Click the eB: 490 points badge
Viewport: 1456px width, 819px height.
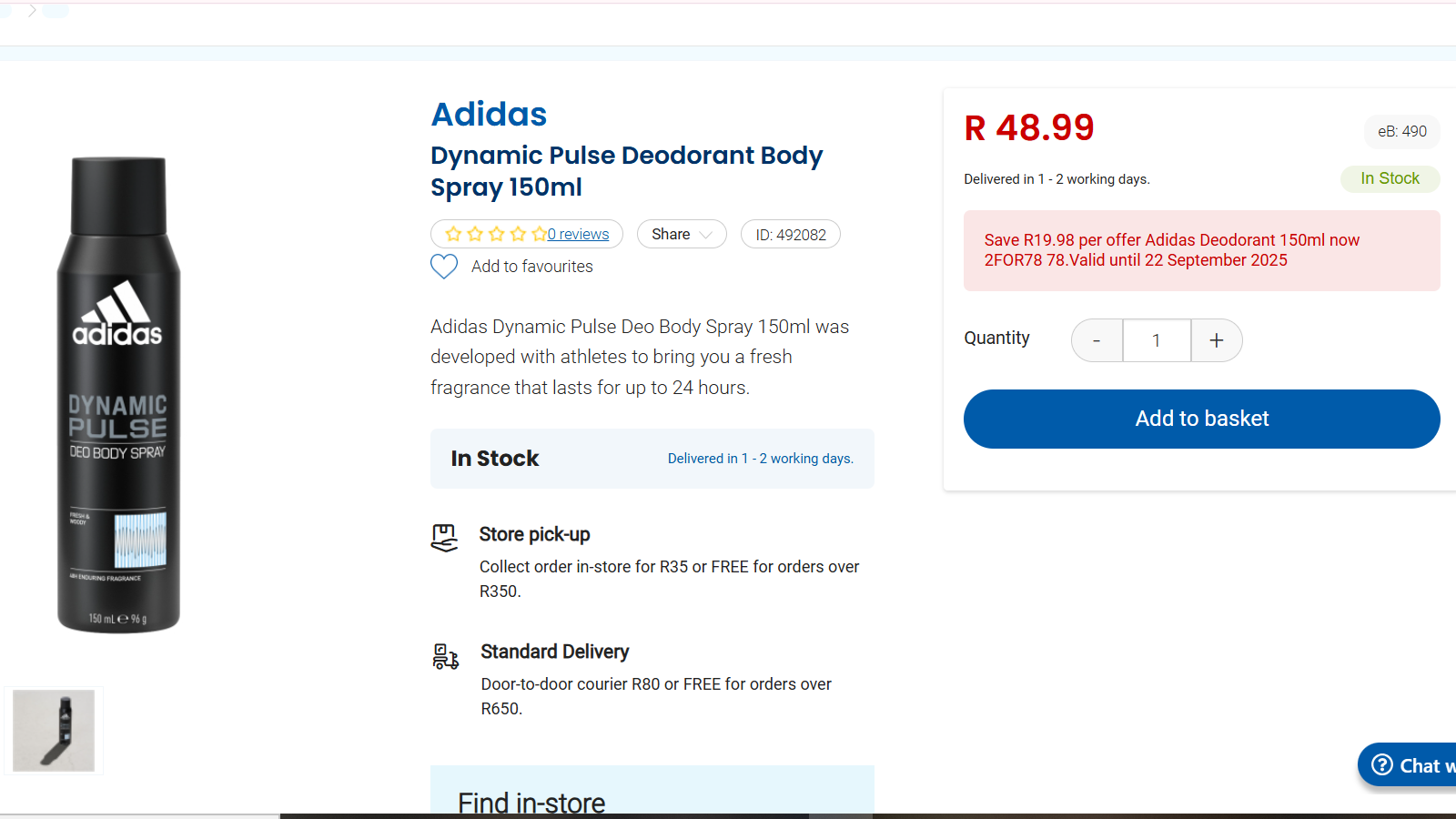[1401, 131]
